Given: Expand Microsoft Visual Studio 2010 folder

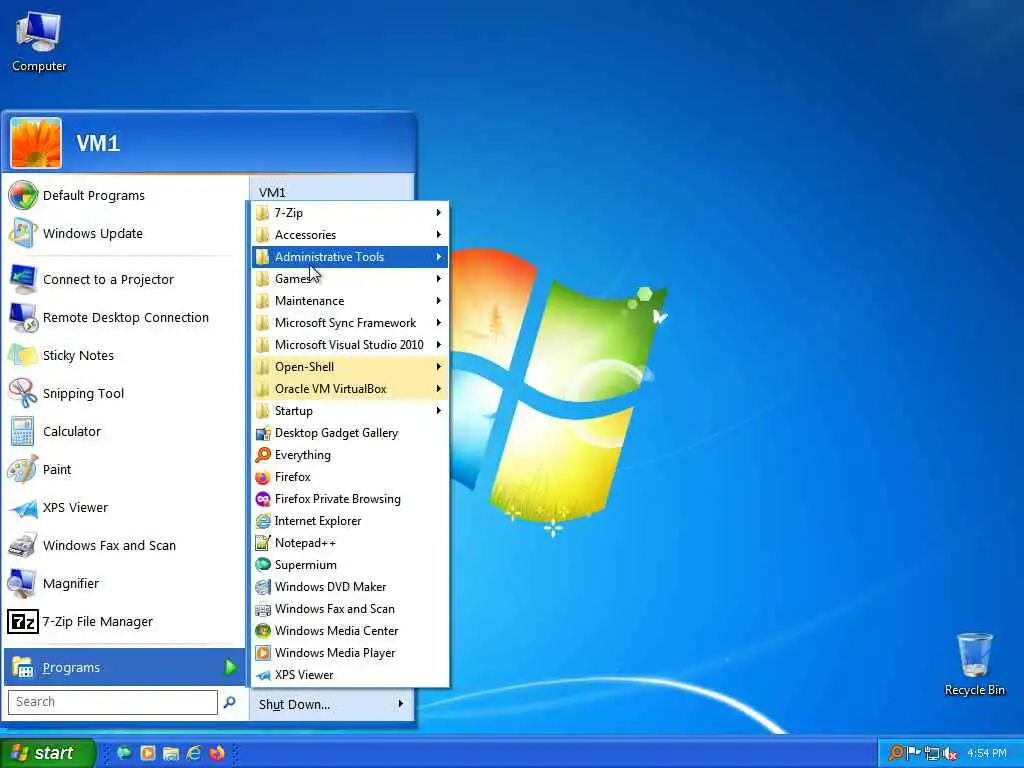Looking at the screenshot, I should click(x=350, y=345).
